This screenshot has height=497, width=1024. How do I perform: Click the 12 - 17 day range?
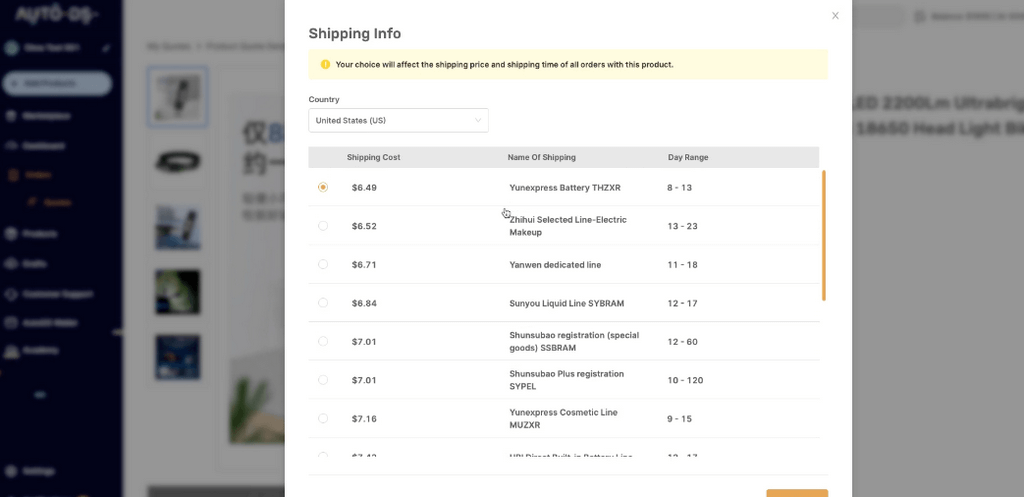[x=682, y=303]
